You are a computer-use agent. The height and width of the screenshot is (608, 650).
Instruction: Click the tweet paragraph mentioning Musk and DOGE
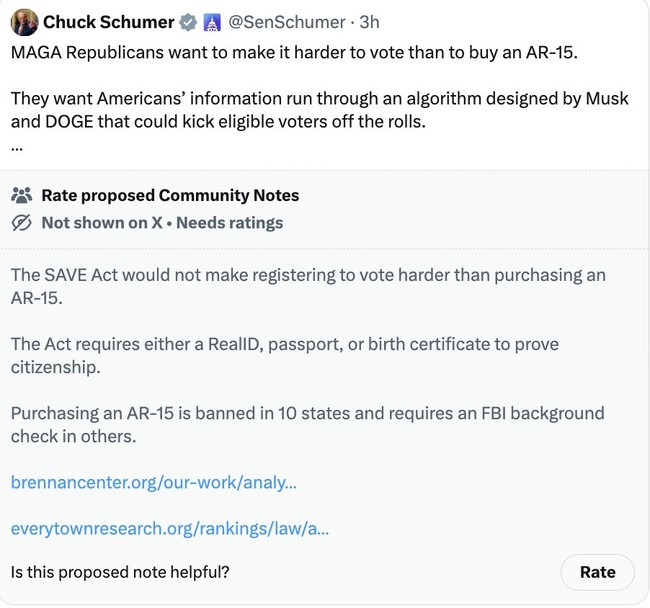coord(310,112)
